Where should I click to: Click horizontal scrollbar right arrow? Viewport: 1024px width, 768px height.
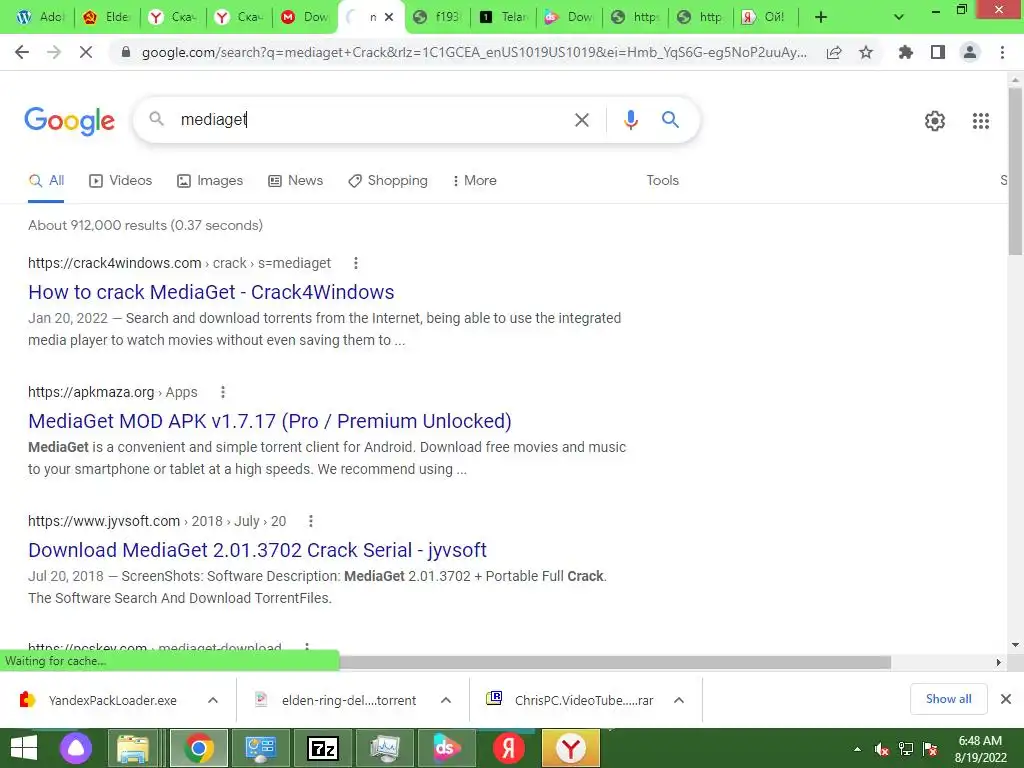998,662
